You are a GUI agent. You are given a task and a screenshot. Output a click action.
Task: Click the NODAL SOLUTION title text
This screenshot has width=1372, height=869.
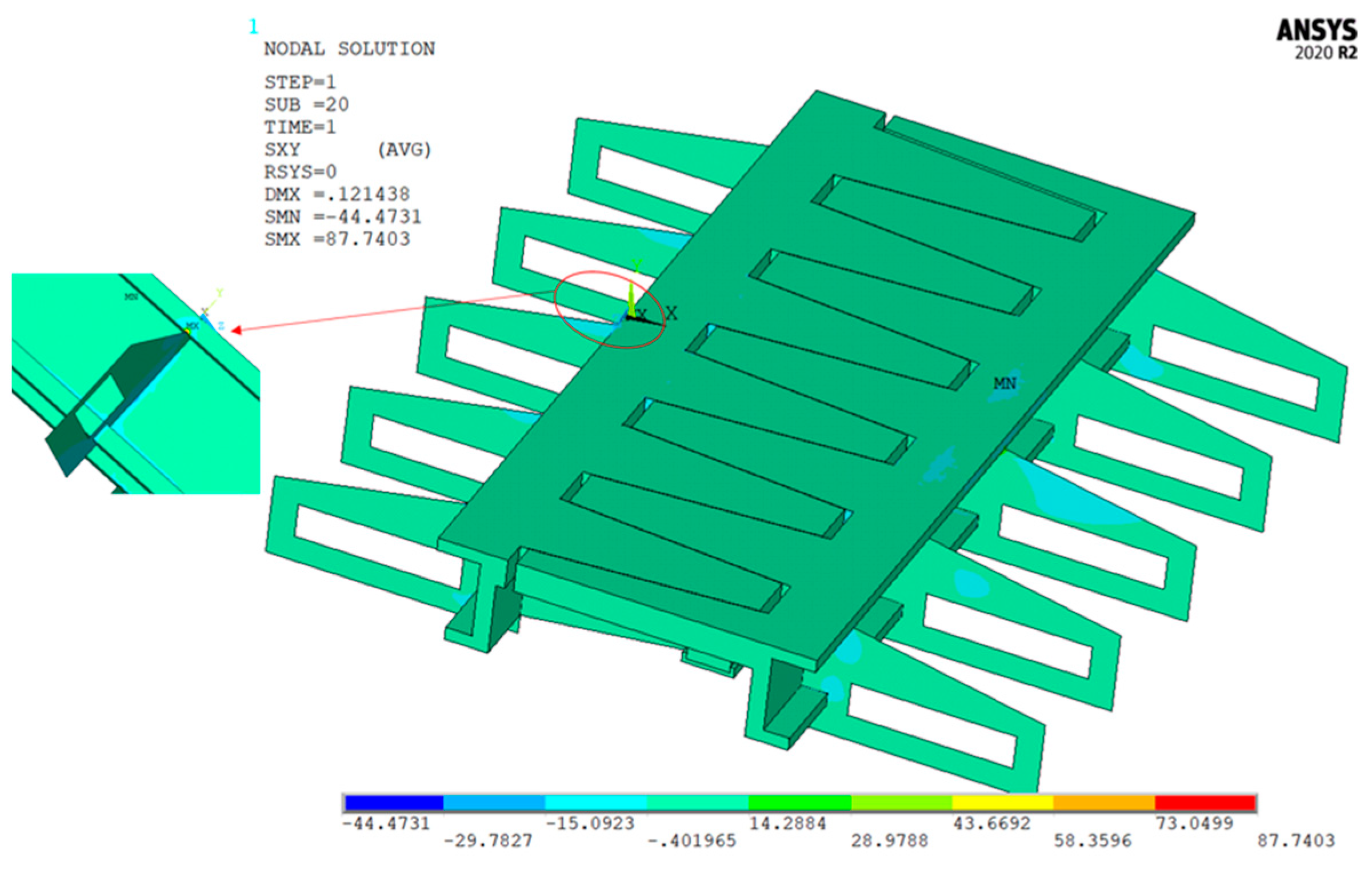pos(349,49)
